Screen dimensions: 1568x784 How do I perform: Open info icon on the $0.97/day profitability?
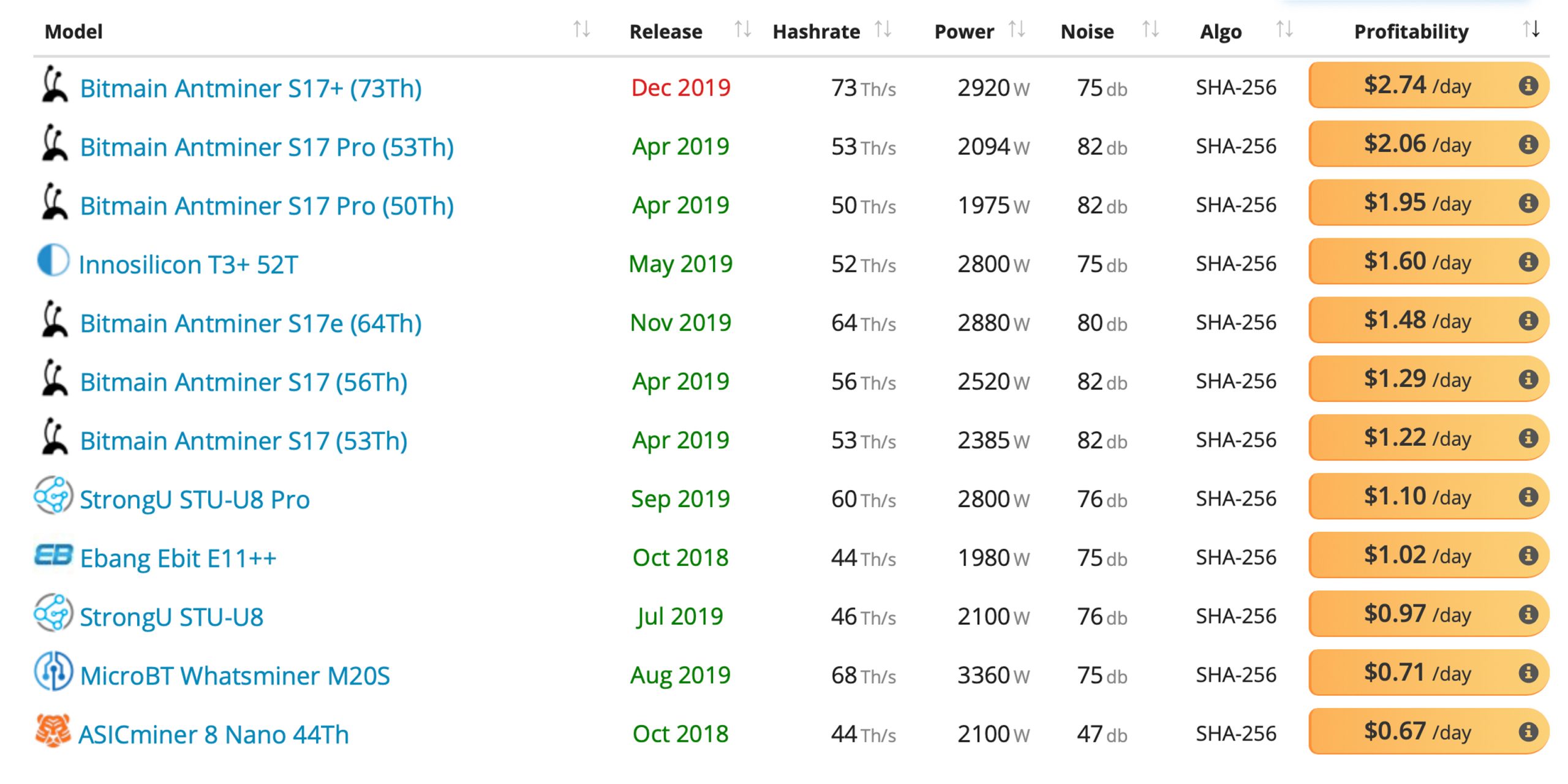click(x=1528, y=614)
